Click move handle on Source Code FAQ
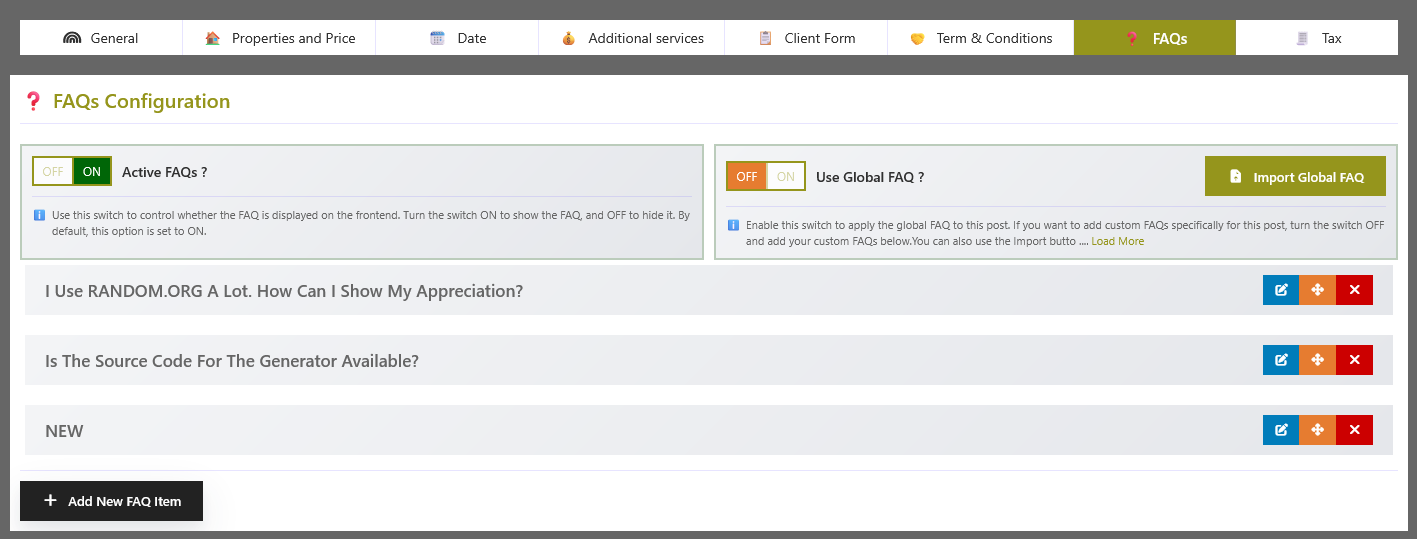1417x539 pixels. coord(1317,360)
